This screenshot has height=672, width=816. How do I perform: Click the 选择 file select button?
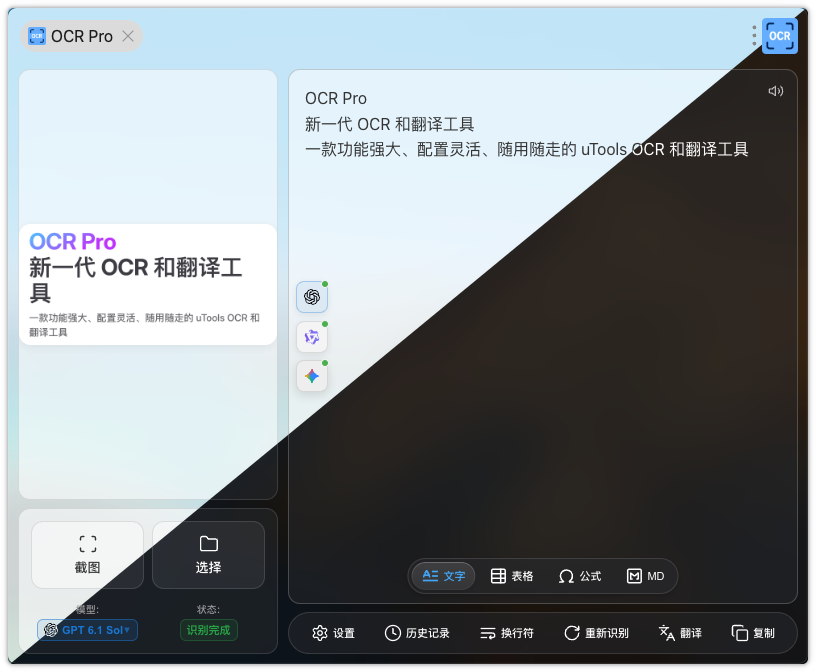[208, 555]
